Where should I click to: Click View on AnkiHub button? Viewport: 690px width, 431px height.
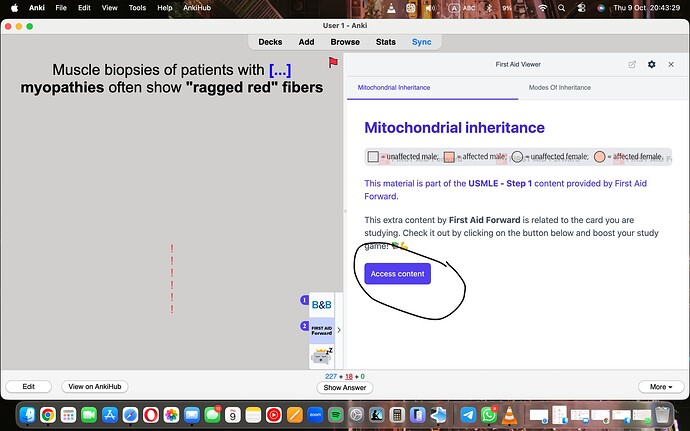(96, 386)
